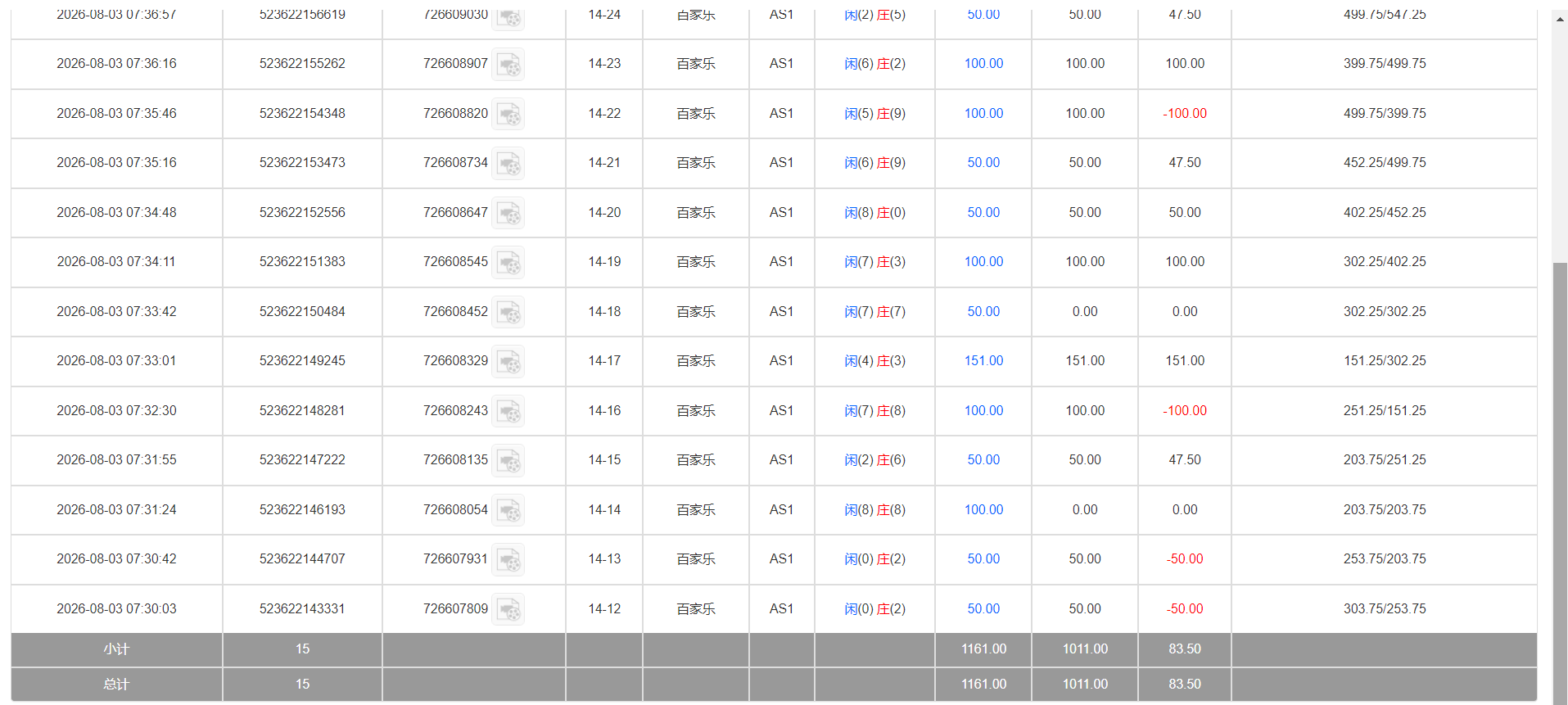Viewport: 1568px width, 705px height.
Task: Open video replay icon for round 726608734
Action: click(508, 163)
